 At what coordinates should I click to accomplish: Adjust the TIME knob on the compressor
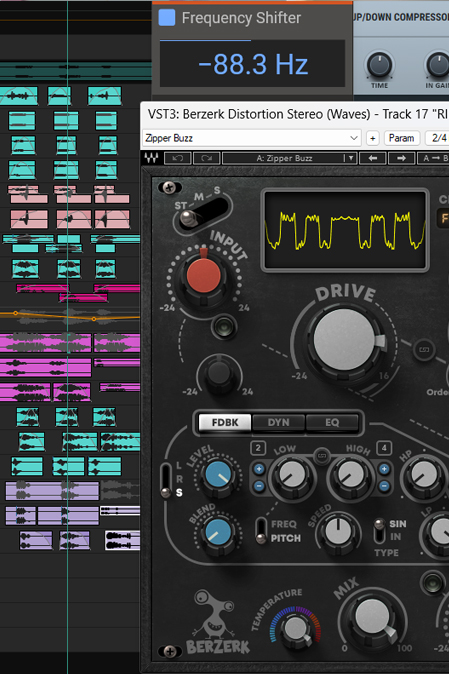pyautogui.click(x=379, y=65)
